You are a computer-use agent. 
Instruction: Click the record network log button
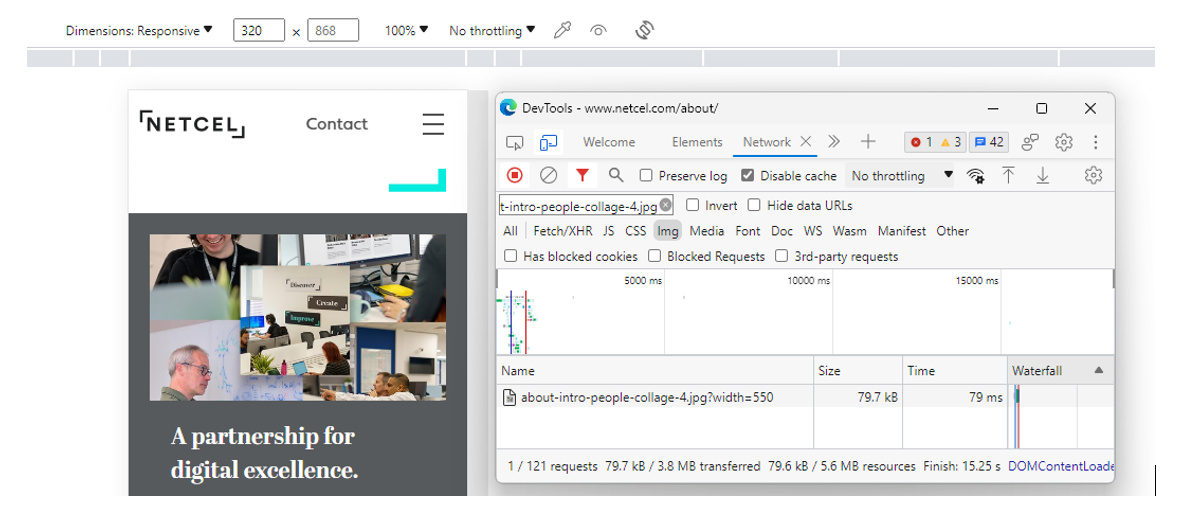[x=514, y=175]
